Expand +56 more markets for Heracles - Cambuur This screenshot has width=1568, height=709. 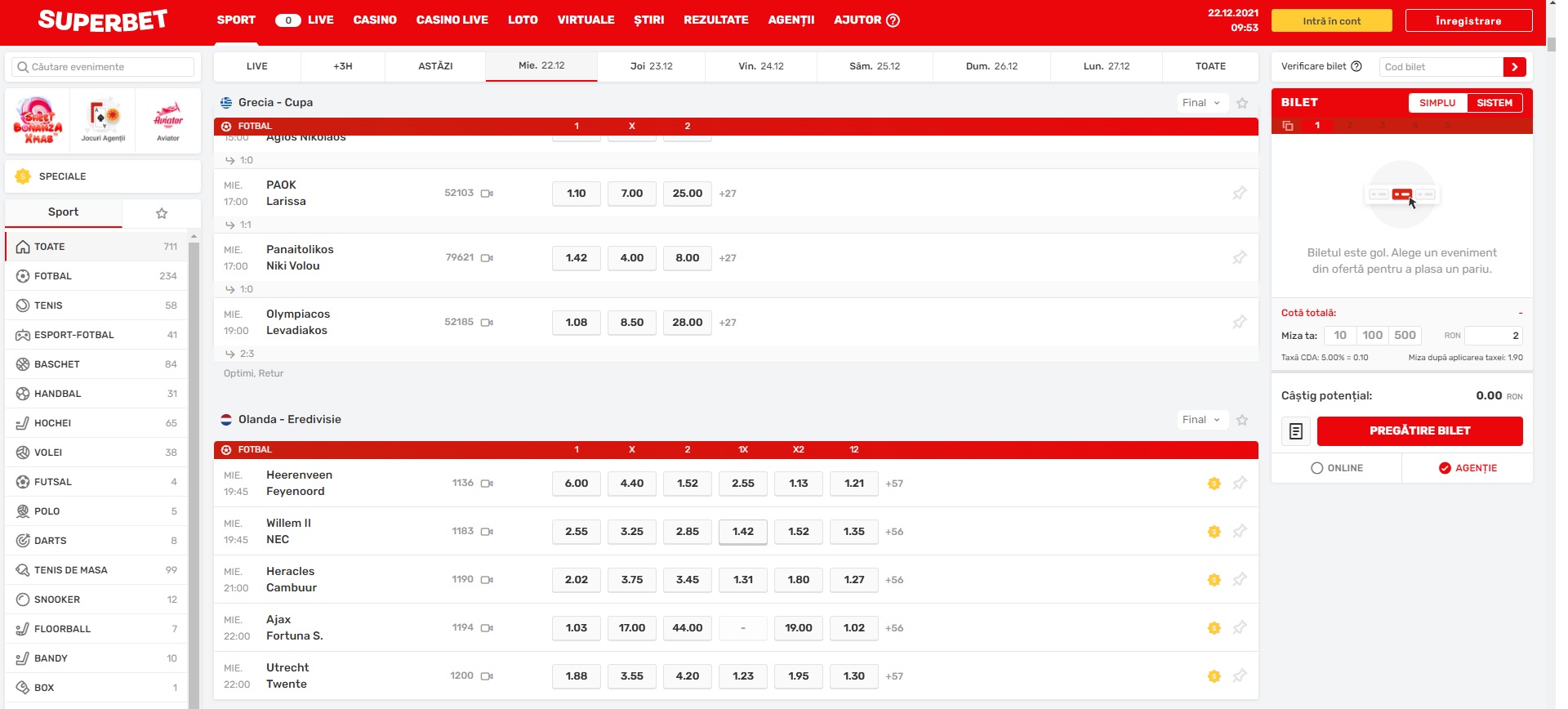(x=894, y=580)
